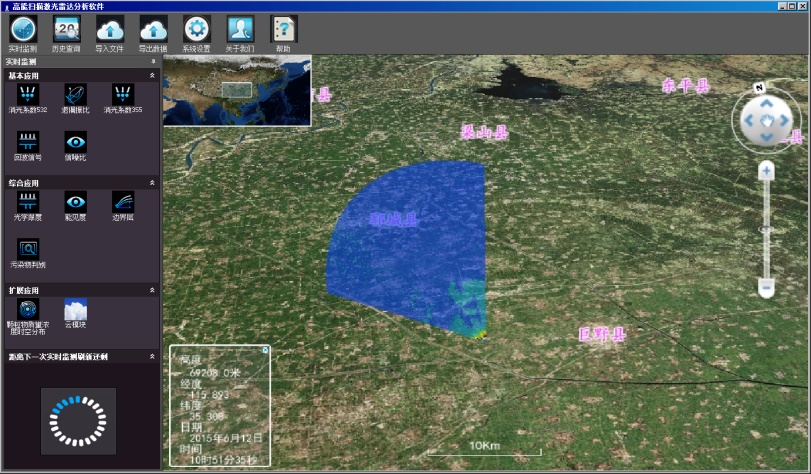
Task: Collapse the 扩展应用 section
Action: (152, 290)
